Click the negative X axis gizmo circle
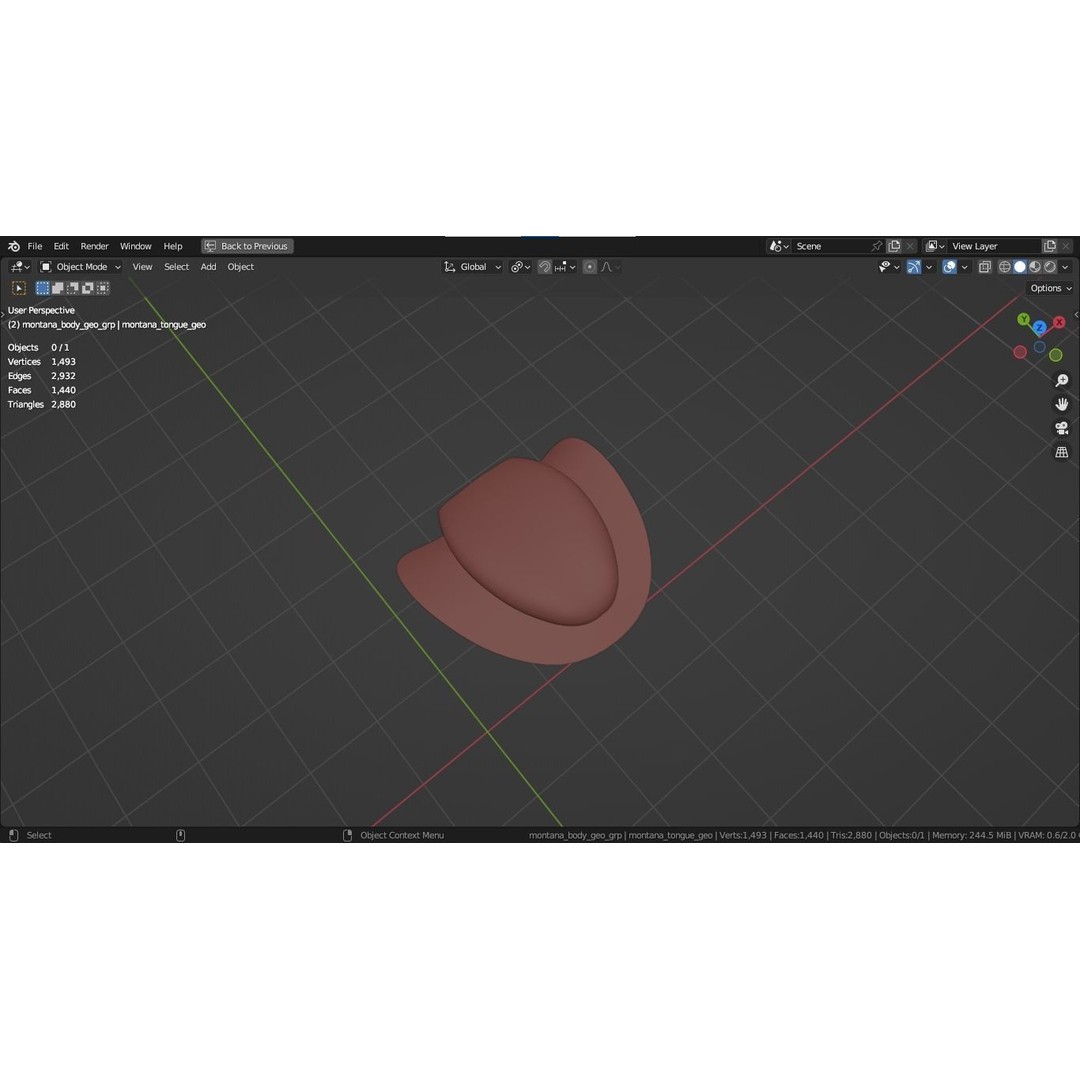Viewport: 1080px width, 1080px height. 1020,352
